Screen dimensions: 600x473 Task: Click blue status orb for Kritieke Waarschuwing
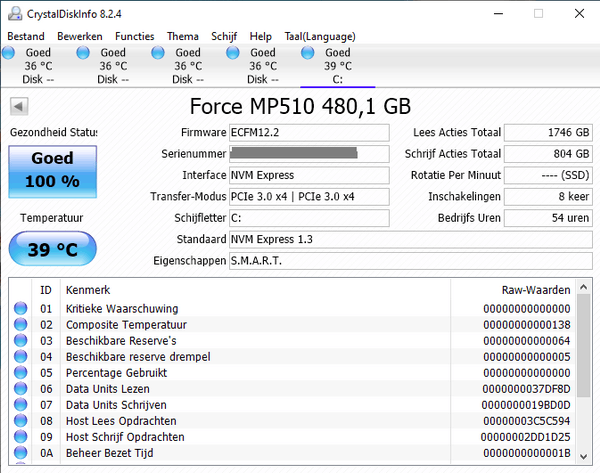pos(20,309)
